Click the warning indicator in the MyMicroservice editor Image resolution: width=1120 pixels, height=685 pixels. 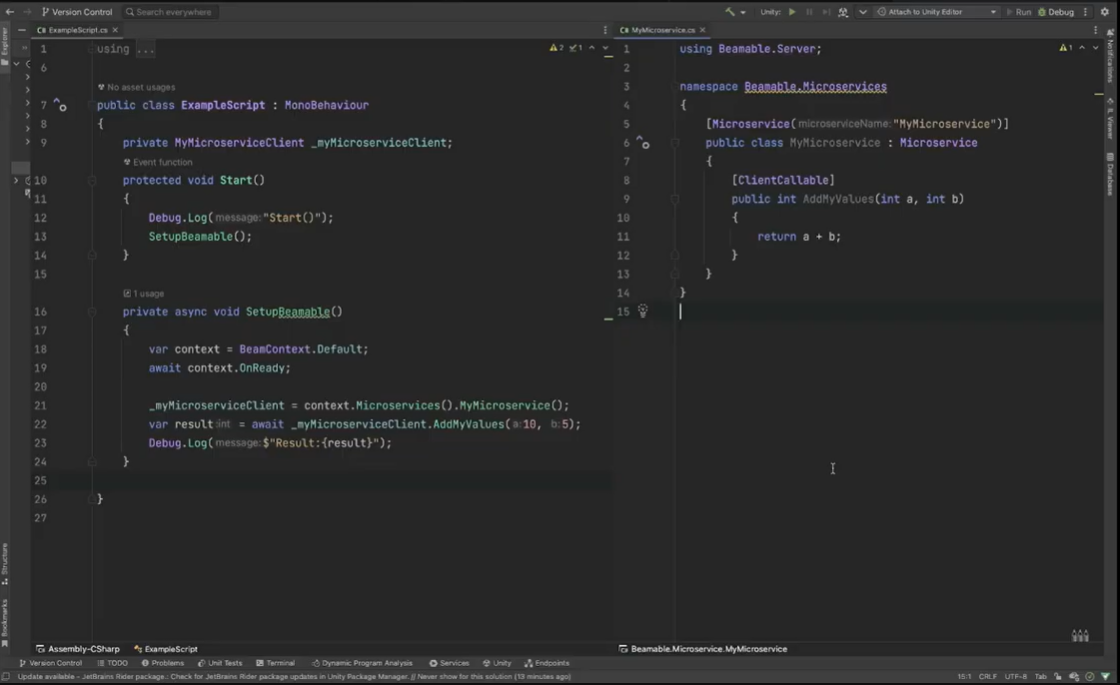click(x=1066, y=48)
